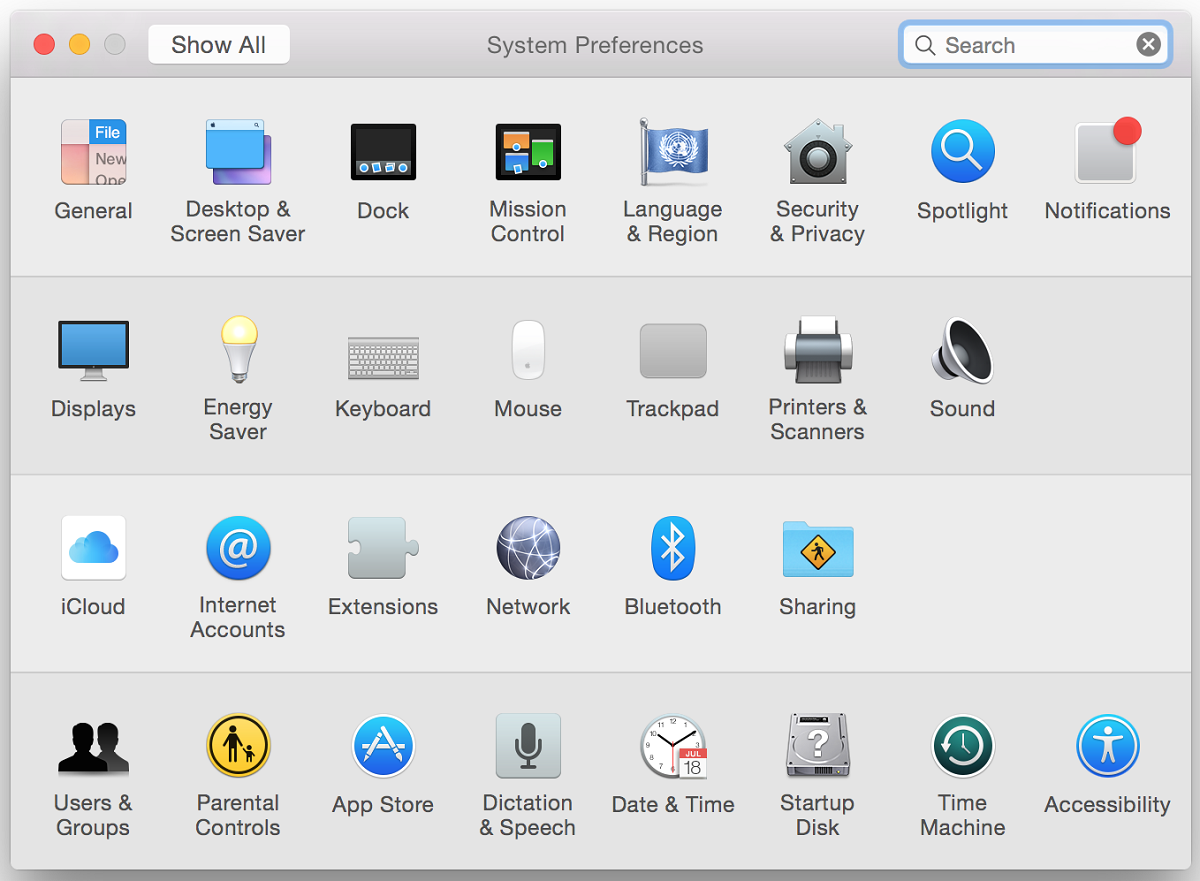
Task: Open Security & Privacy preferences
Action: (x=818, y=152)
